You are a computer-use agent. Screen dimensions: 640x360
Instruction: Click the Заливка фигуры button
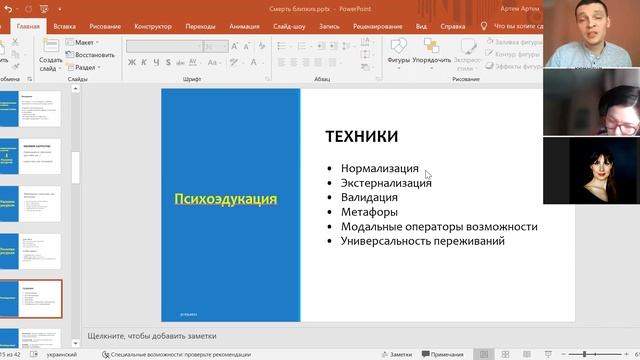[514, 42]
